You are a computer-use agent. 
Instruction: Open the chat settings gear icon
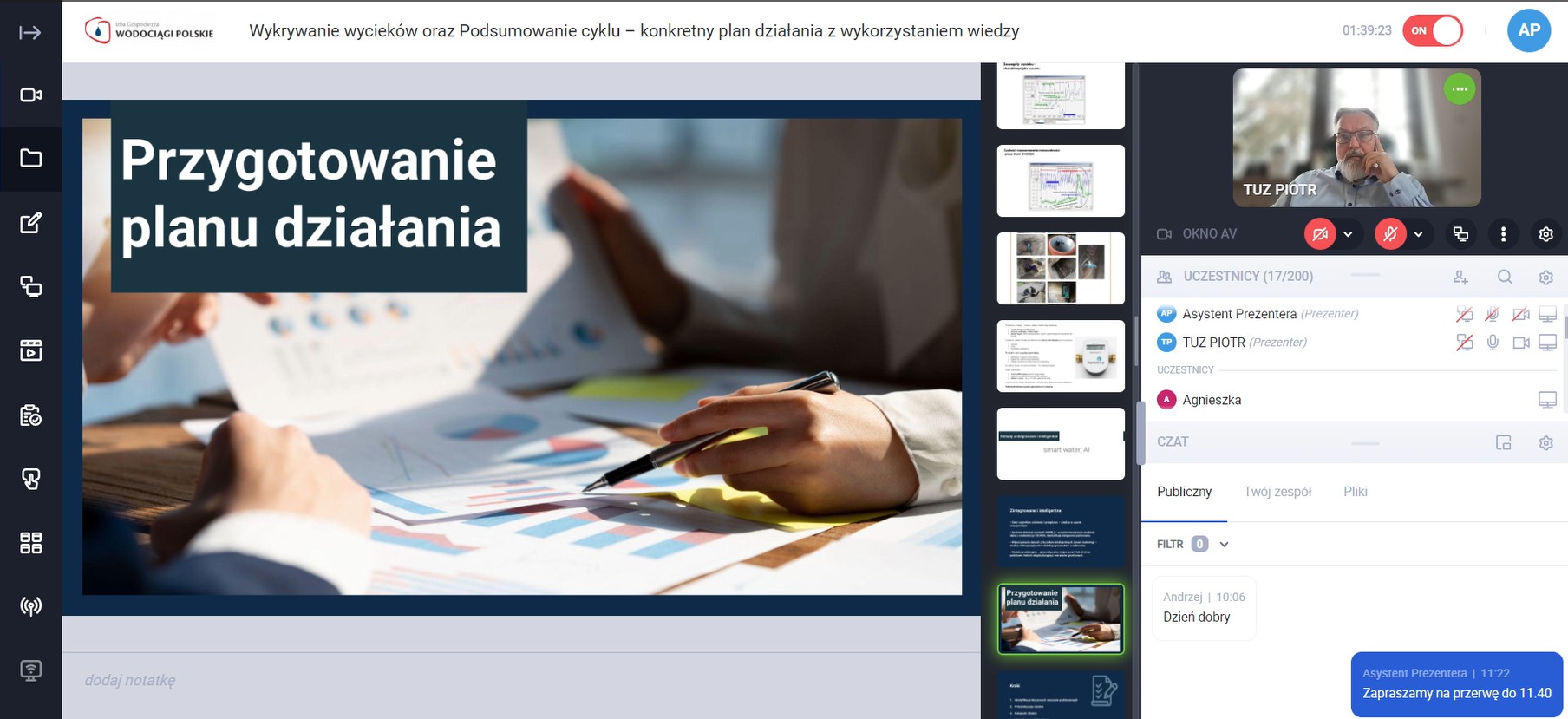coord(1545,442)
